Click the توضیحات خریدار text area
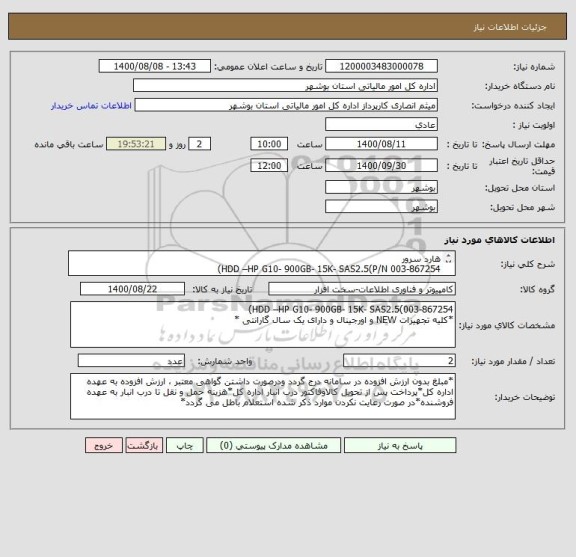576x557 pixels. (263, 396)
